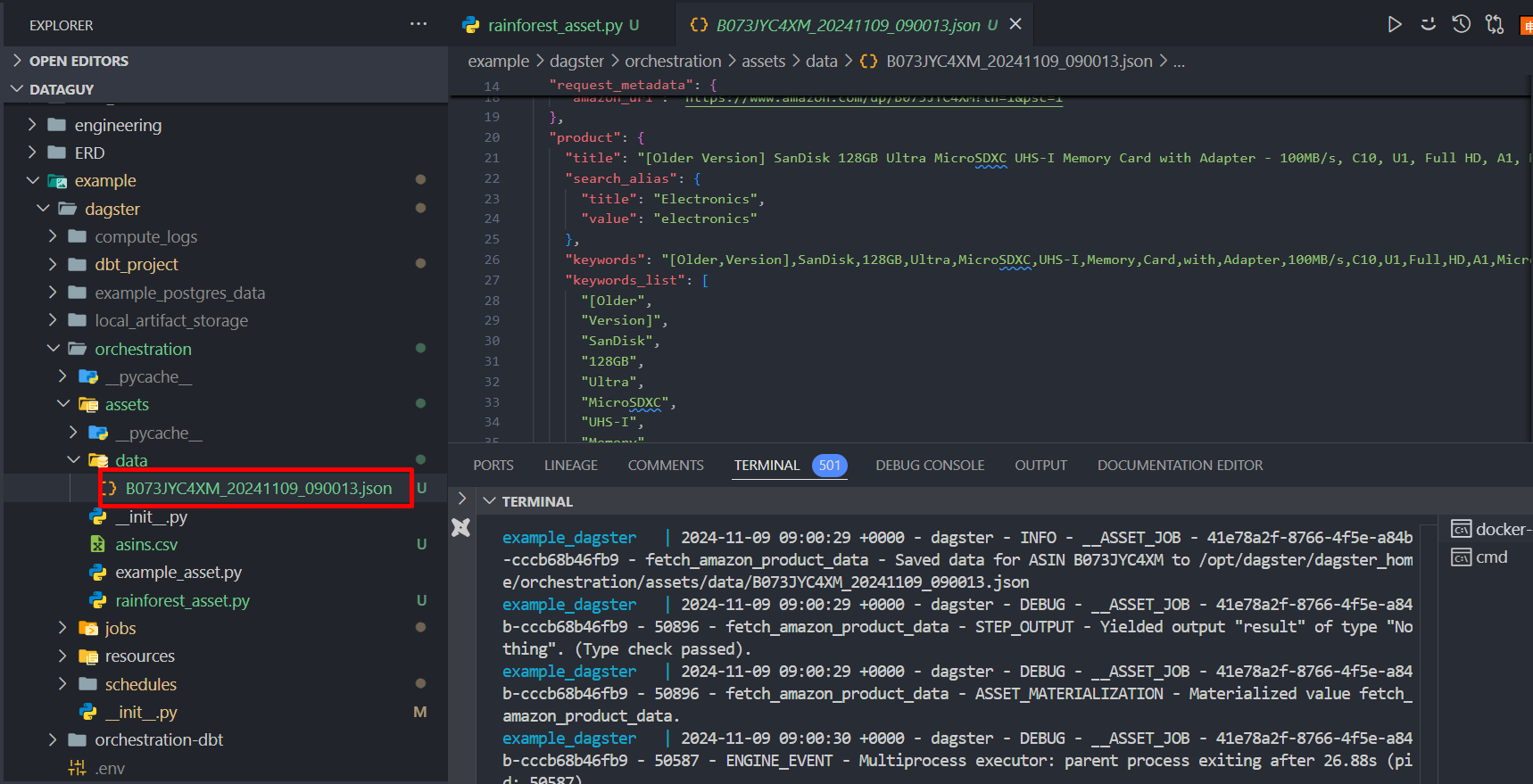This screenshot has width=1533, height=784.
Task: Open the timeline history clock icon
Action: [x=1461, y=24]
